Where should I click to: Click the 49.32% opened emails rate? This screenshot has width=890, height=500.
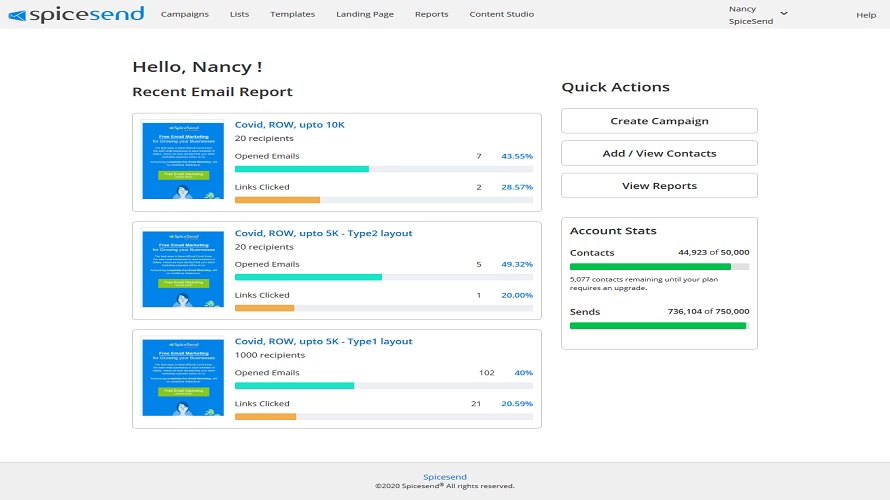517,264
